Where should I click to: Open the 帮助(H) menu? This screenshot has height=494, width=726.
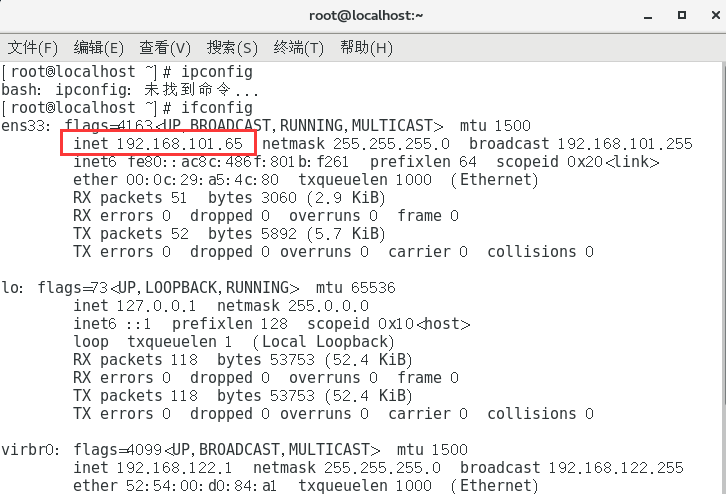[366, 48]
